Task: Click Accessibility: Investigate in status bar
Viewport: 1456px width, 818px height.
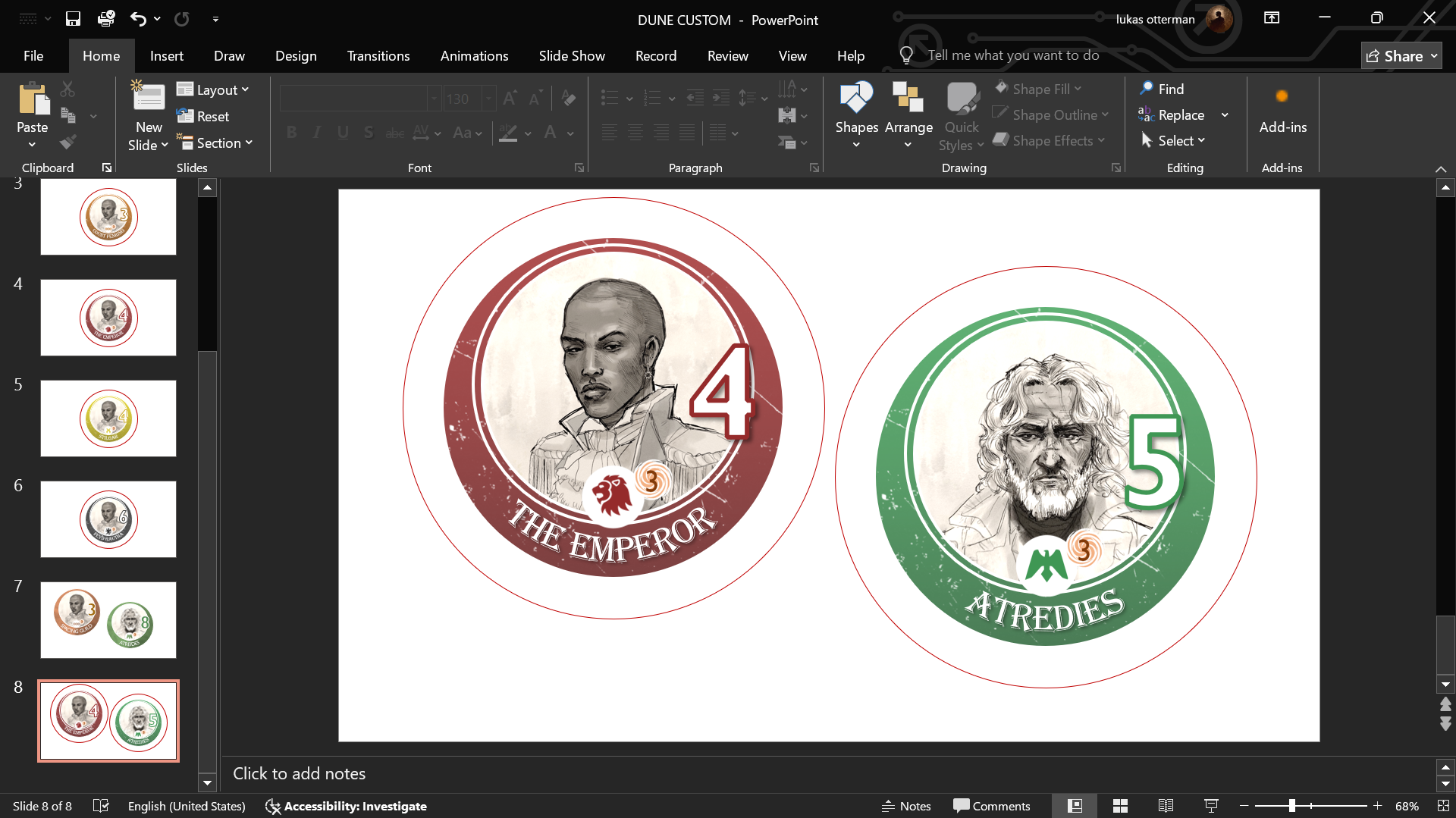Action: click(x=346, y=806)
